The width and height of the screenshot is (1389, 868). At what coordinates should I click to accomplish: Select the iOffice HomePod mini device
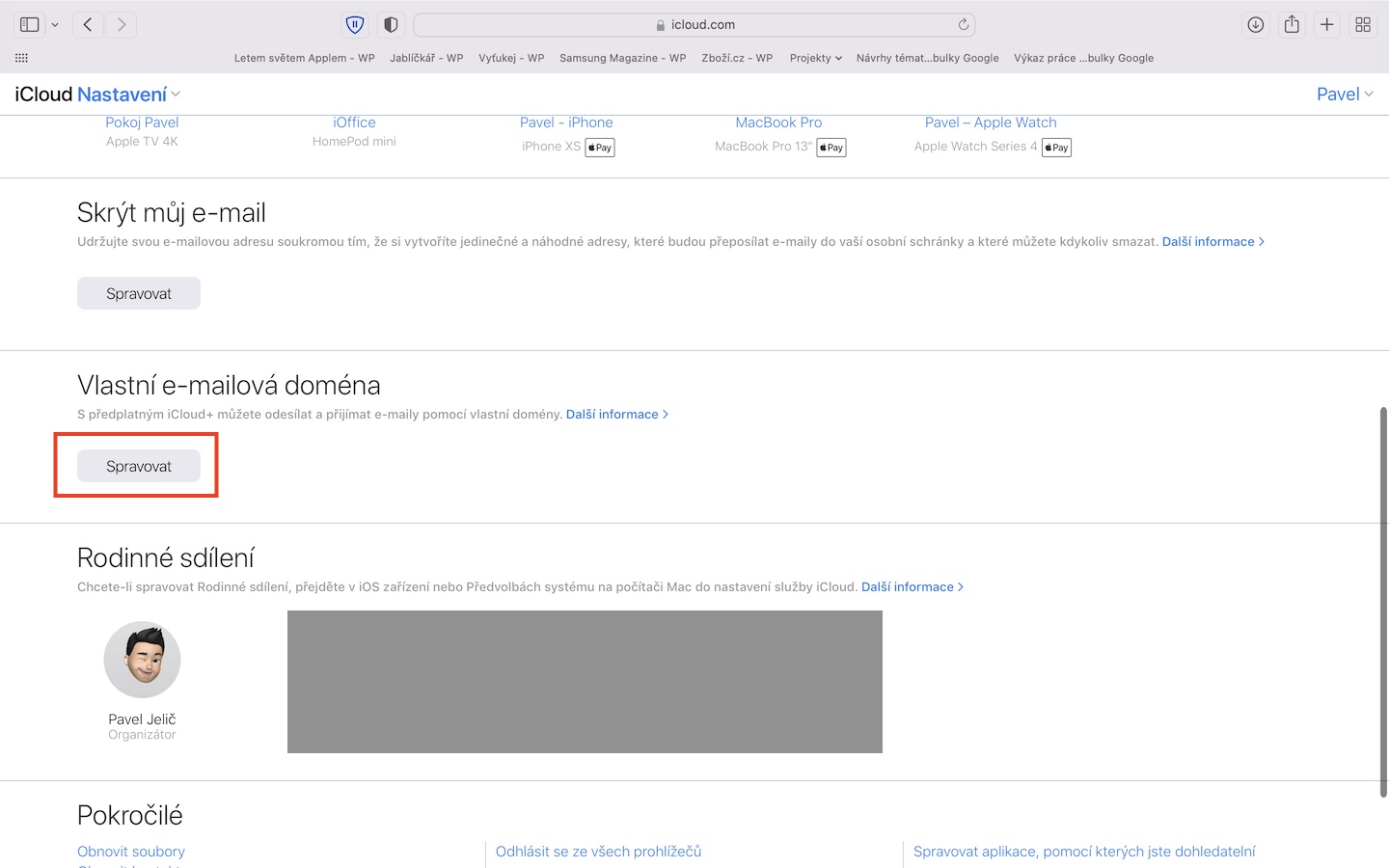pyautogui.click(x=354, y=122)
